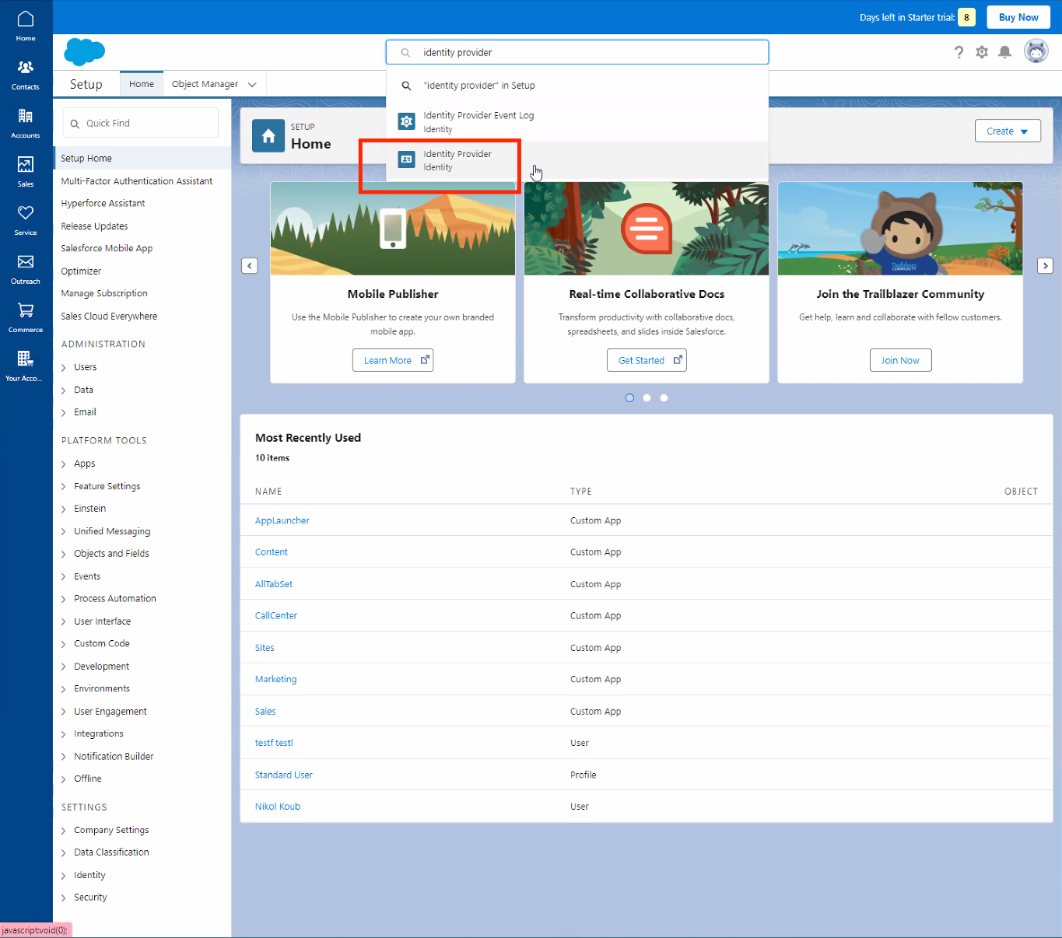Open the AppLauncher link
This screenshot has width=1062, height=938.
[x=282, y=520]
